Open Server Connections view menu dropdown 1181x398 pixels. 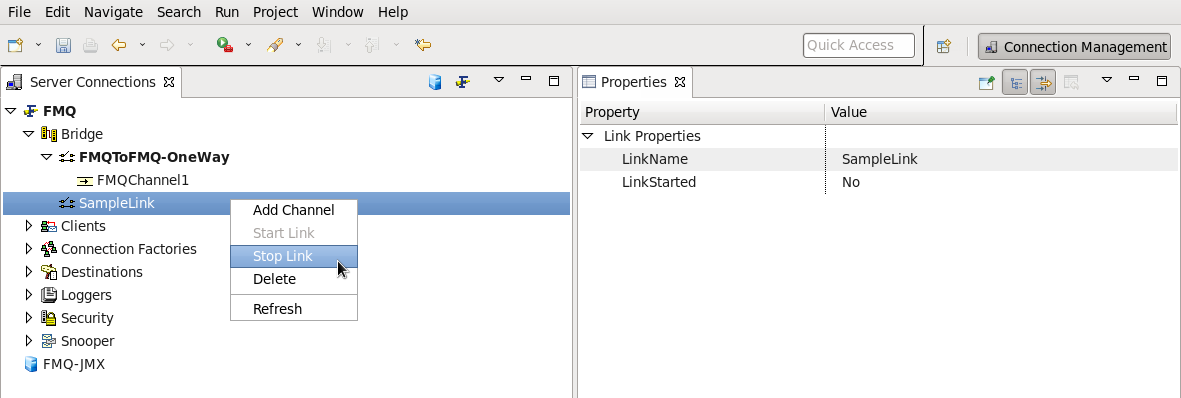(x=499, y=79)
